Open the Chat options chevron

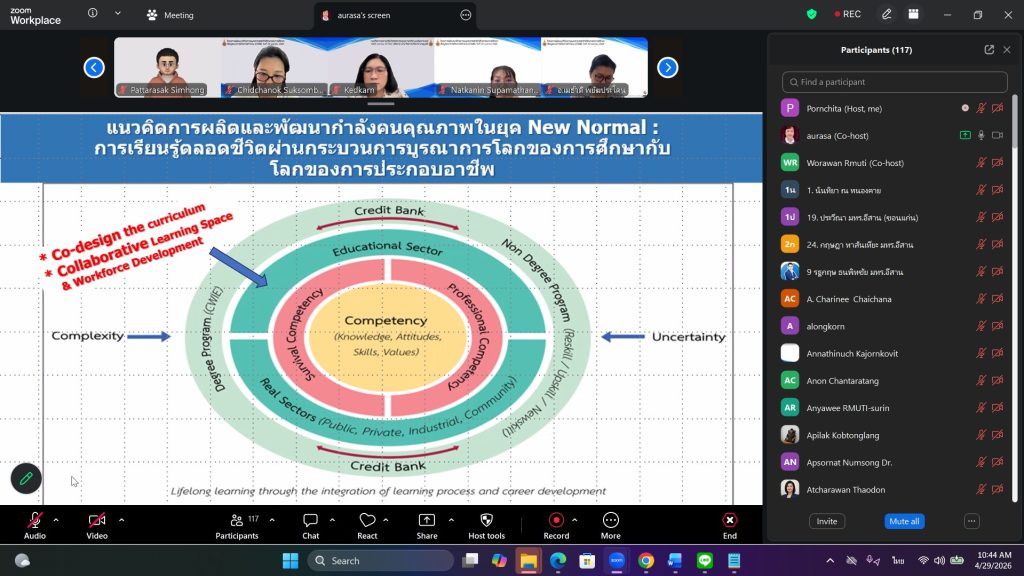[x=334, y=520]
